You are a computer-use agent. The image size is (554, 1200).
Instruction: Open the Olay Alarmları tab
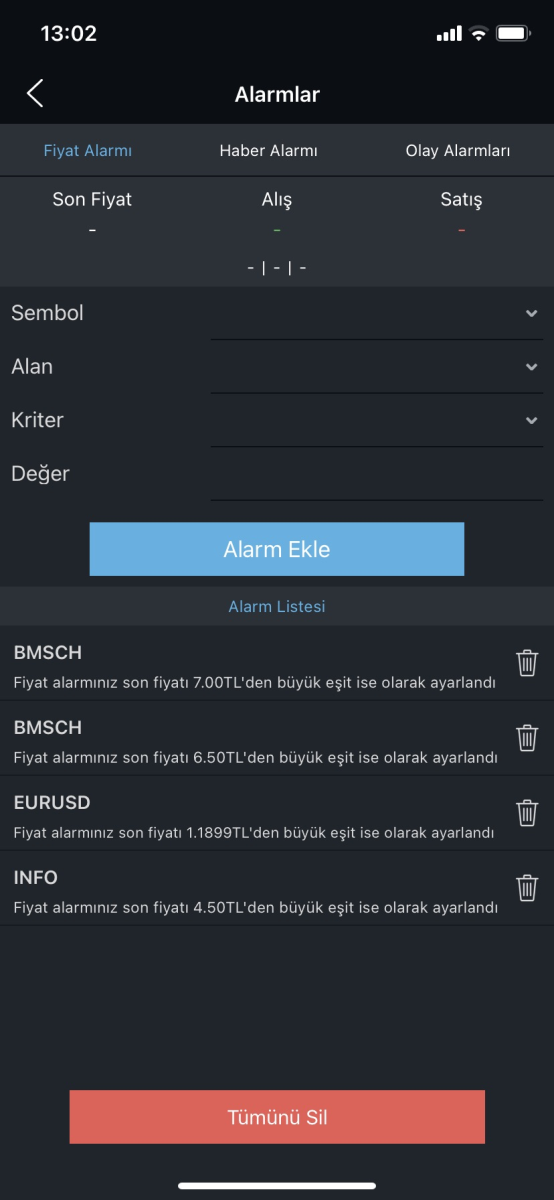click(x=458, y=151)
